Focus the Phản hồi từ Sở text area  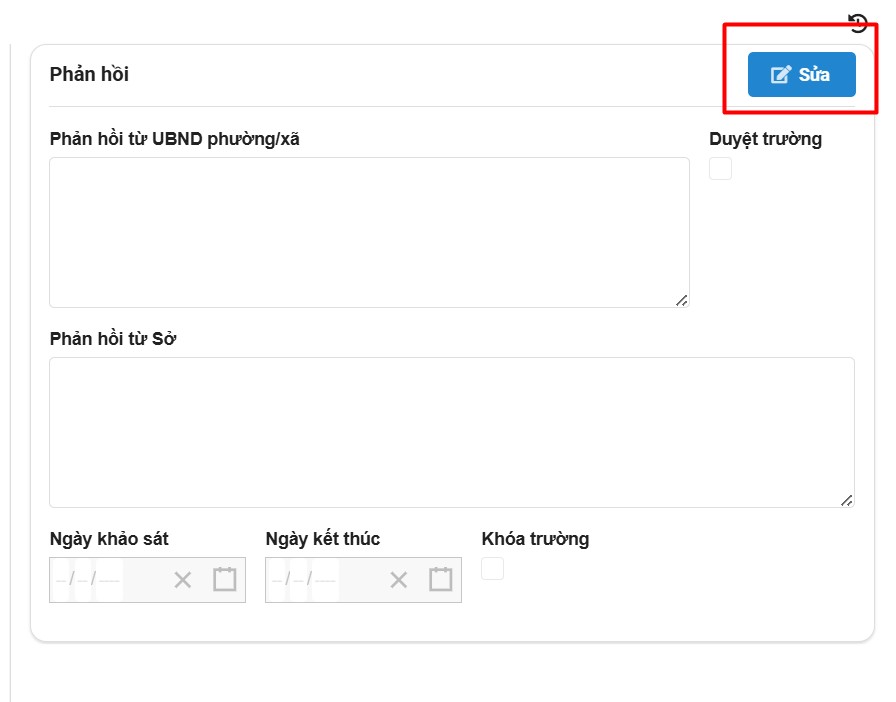(451, 432)
